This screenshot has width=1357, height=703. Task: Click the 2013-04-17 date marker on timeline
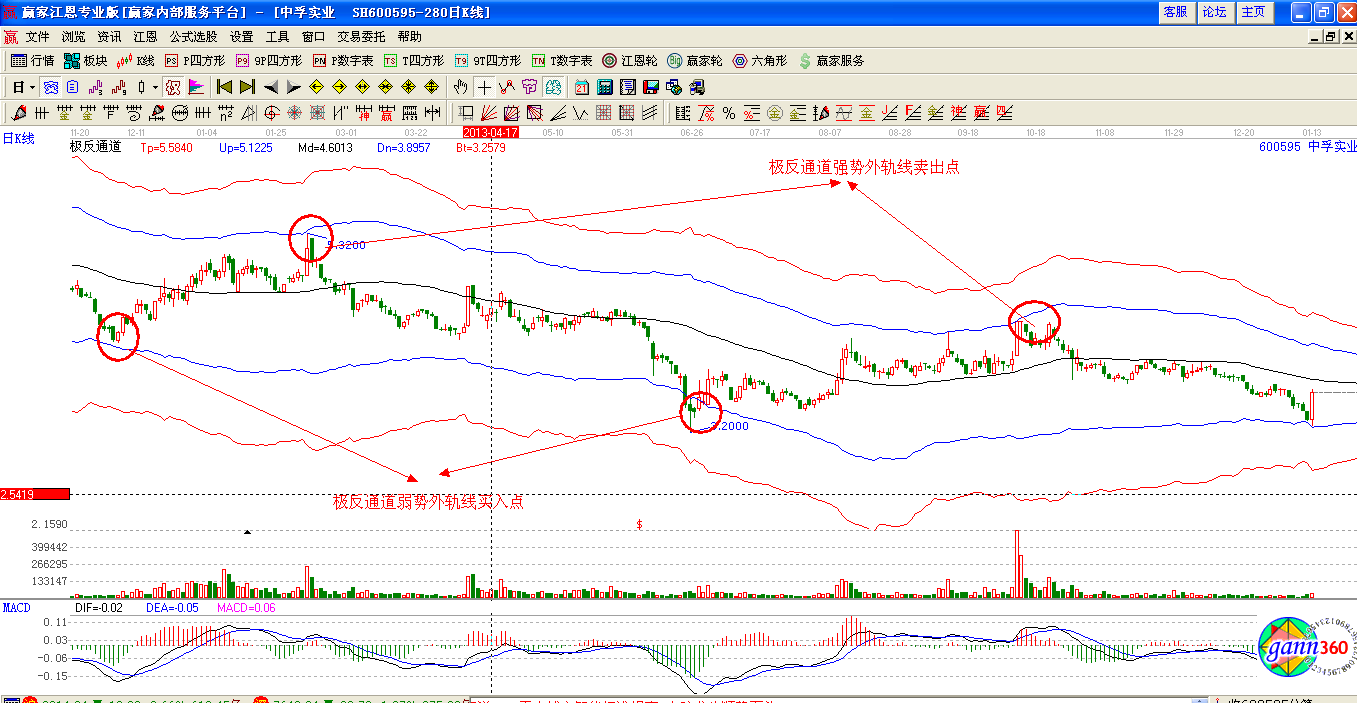(x=491, y=132)
